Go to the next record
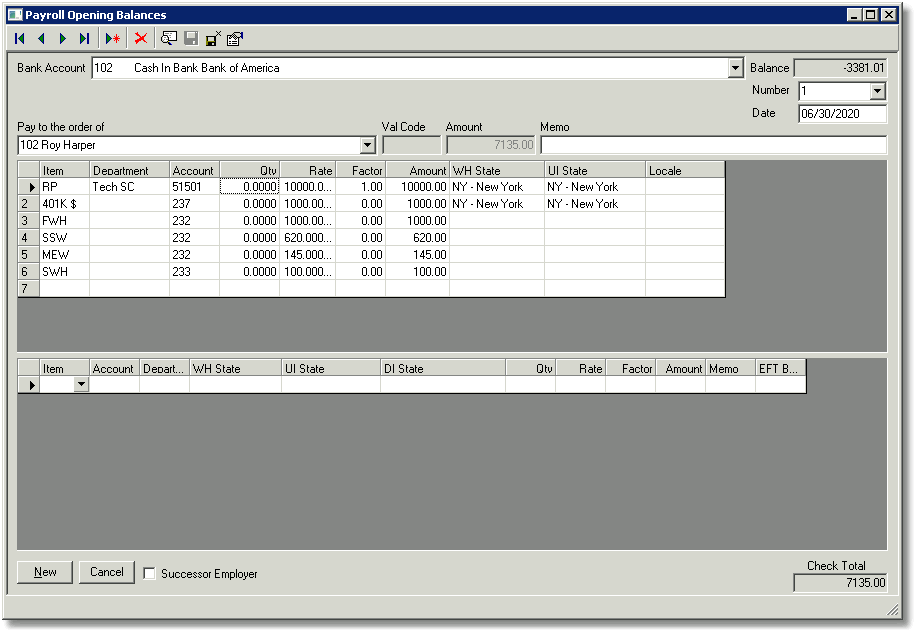The width and height of the screenshot is (917, 634). [63, 39]
